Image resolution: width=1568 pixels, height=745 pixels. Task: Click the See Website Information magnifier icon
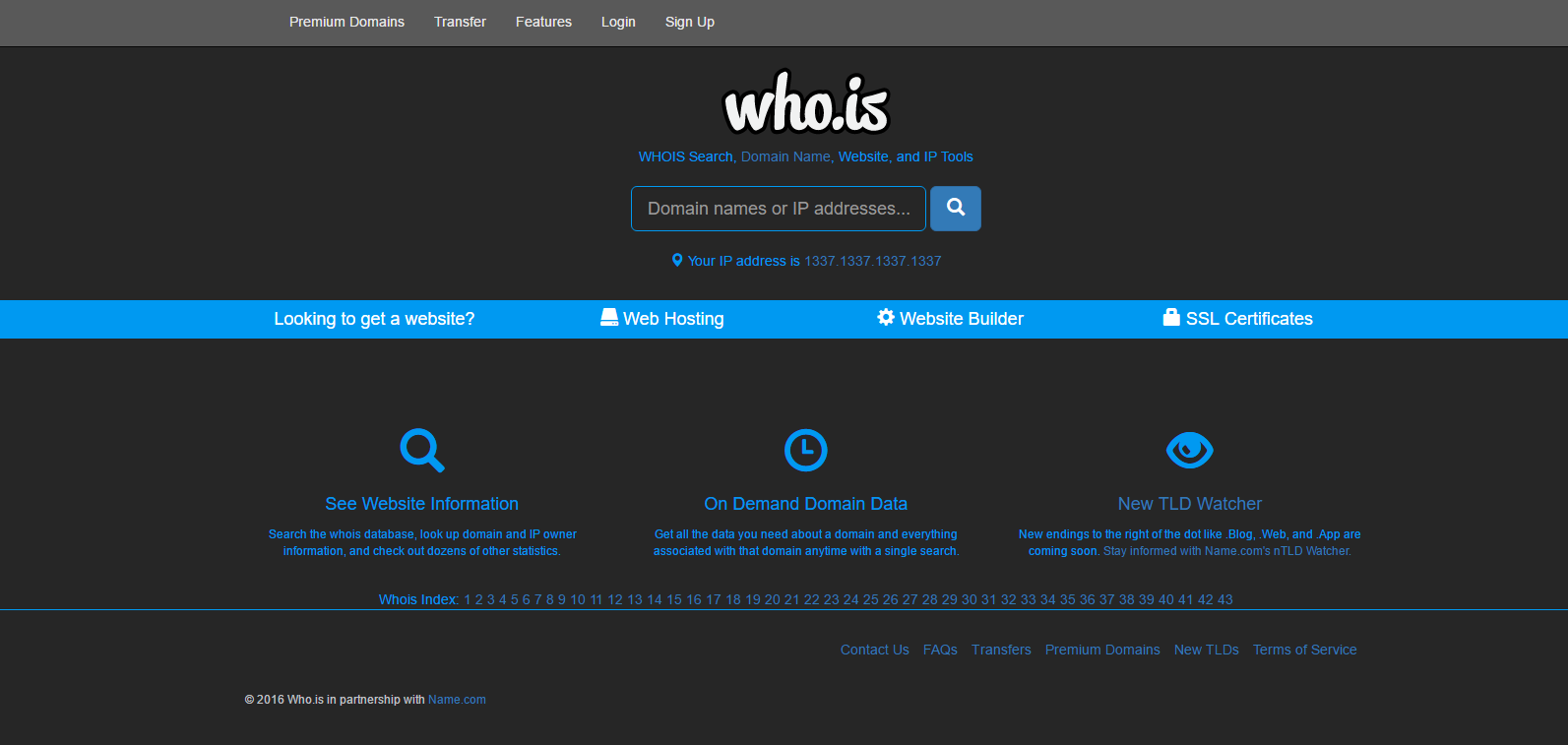tap(422, 450)
